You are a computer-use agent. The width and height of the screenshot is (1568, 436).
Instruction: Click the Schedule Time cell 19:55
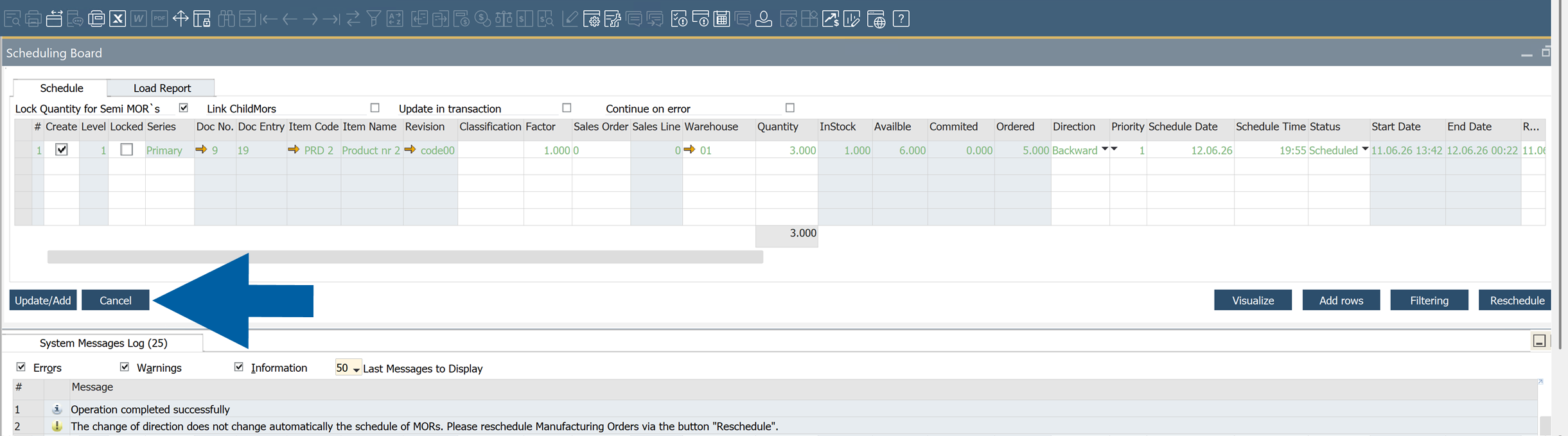(x=1271, y=150)
